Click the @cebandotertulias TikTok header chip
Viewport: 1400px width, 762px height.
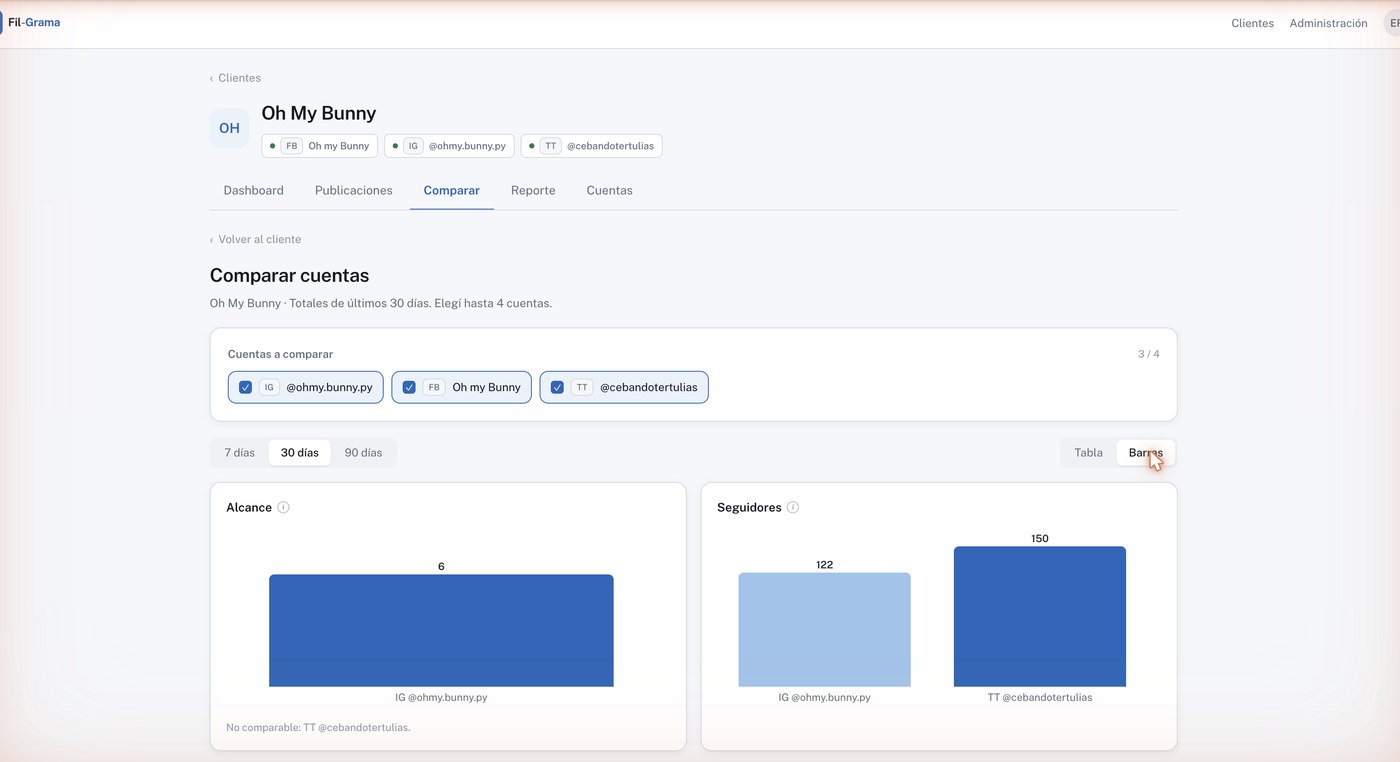(592, 146)
